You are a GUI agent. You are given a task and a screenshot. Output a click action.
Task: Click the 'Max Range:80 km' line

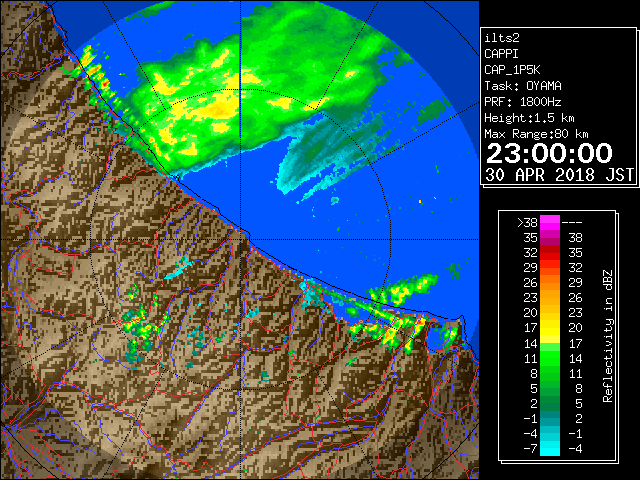tap(536, 134)
